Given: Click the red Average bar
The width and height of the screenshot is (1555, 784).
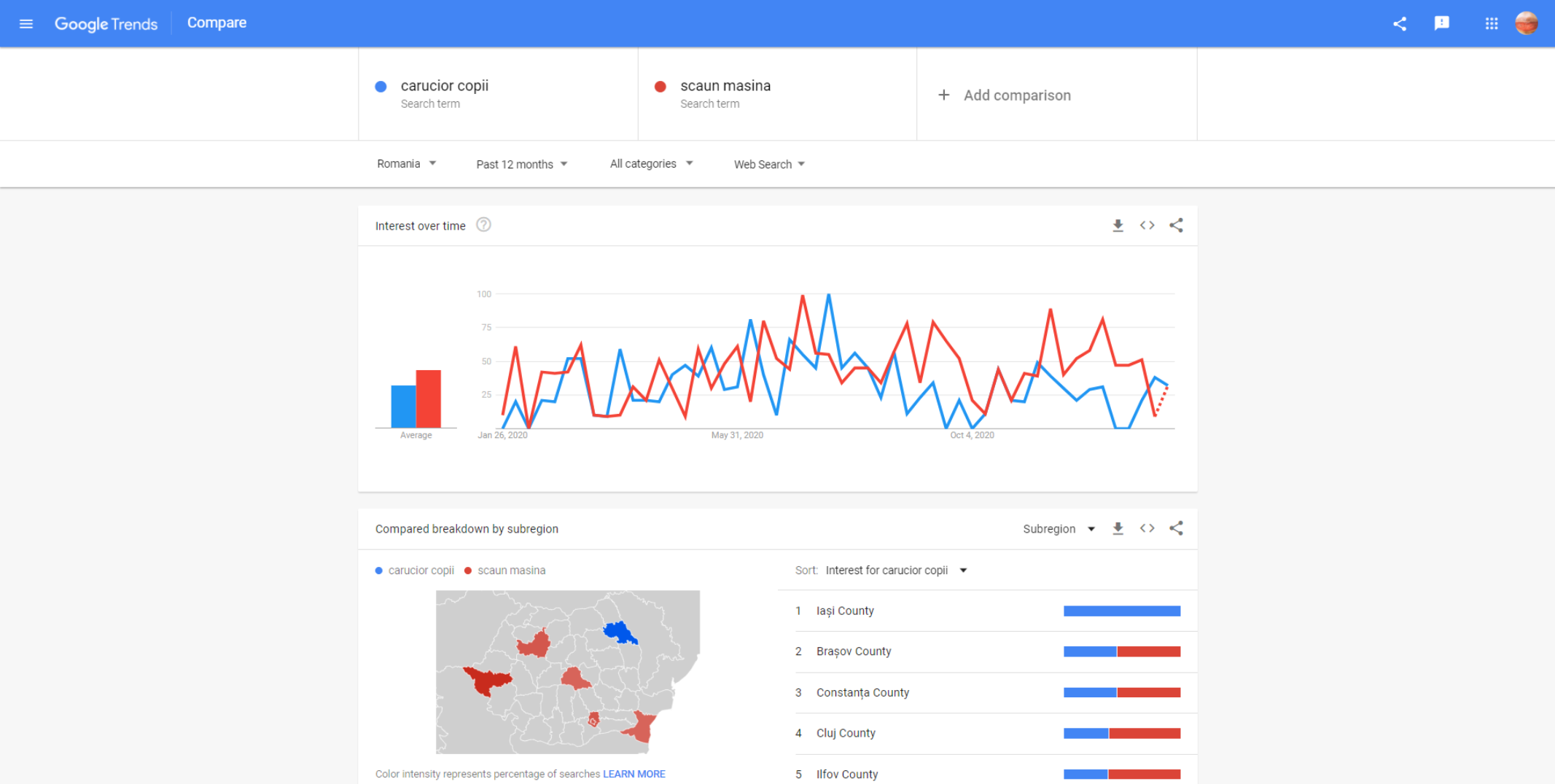Looking at the screenshot, I should [429, 399].
